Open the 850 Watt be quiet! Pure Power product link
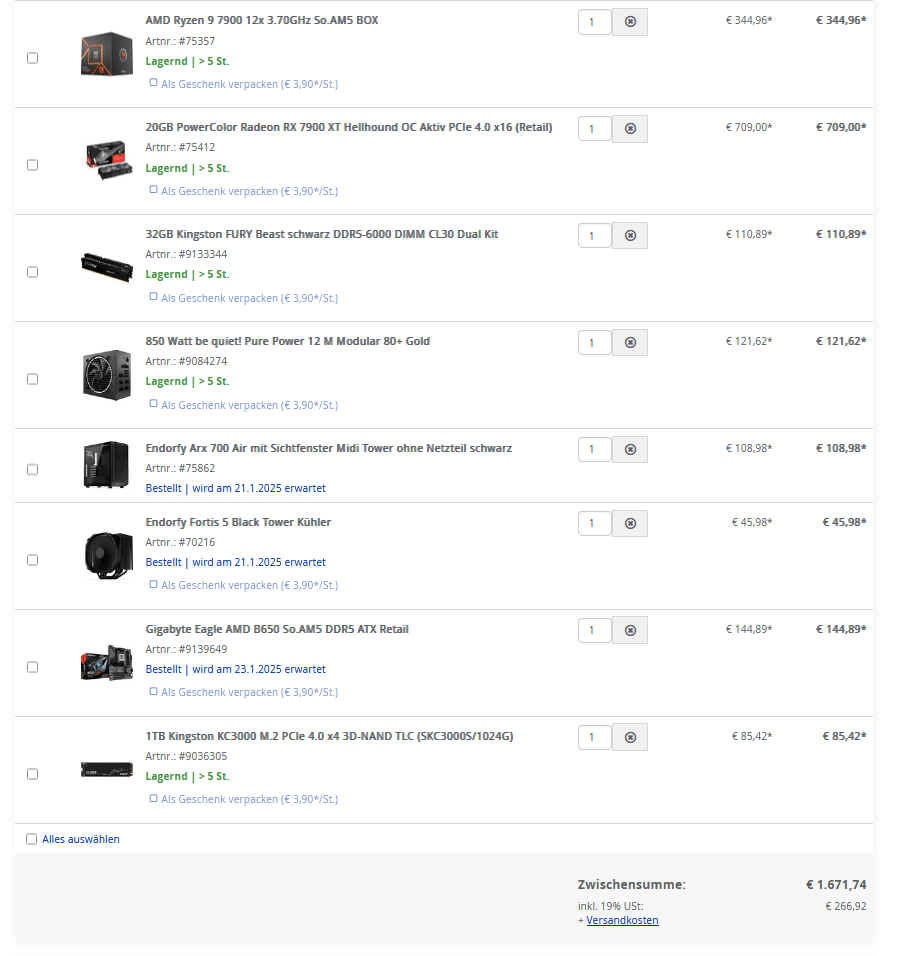Screen dimensions: 899x956 (x=287, y=341)
